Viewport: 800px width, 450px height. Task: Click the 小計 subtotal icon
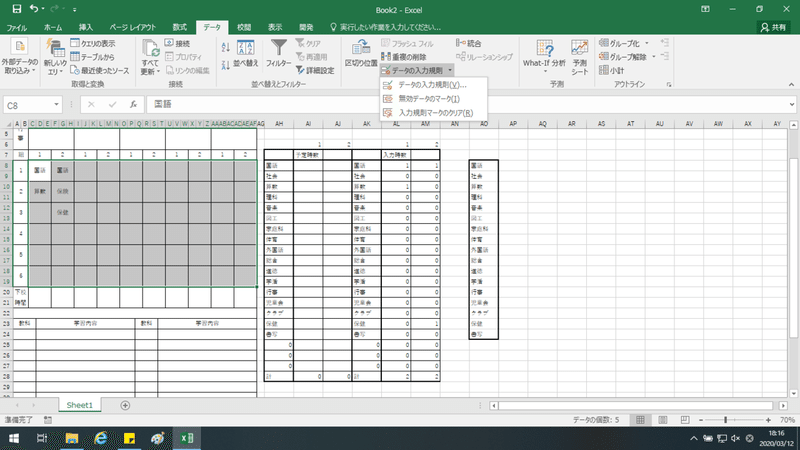coord(604,70)
